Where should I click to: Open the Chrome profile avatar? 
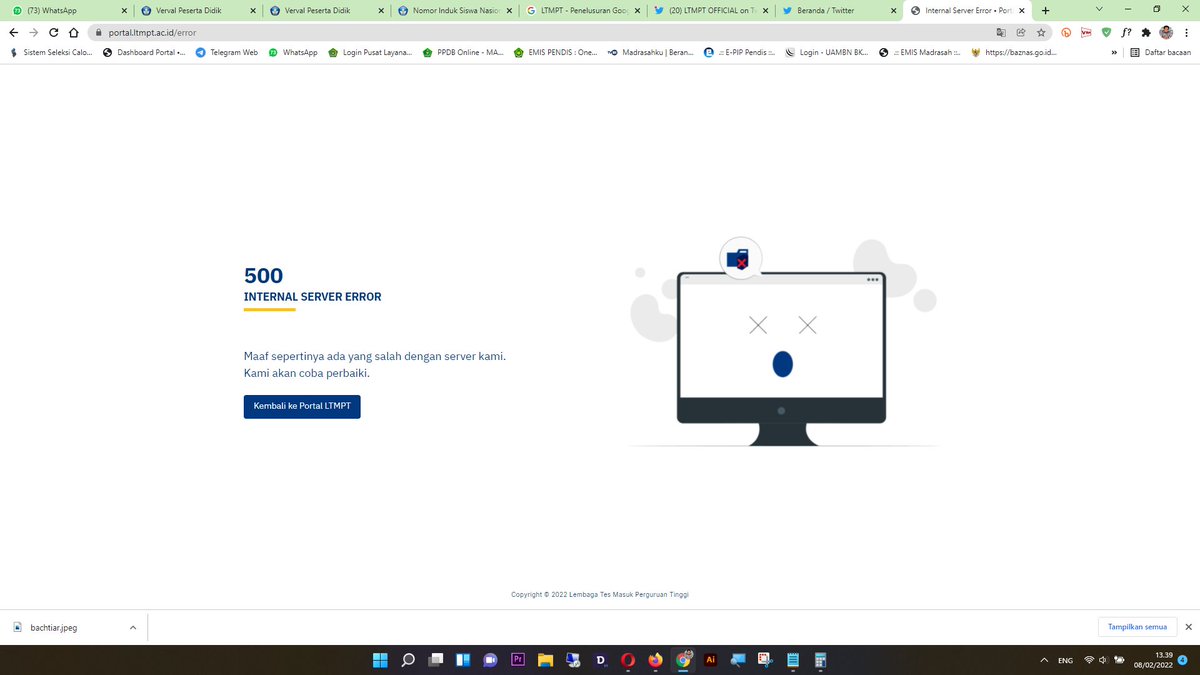click(x=1166, y=32)
